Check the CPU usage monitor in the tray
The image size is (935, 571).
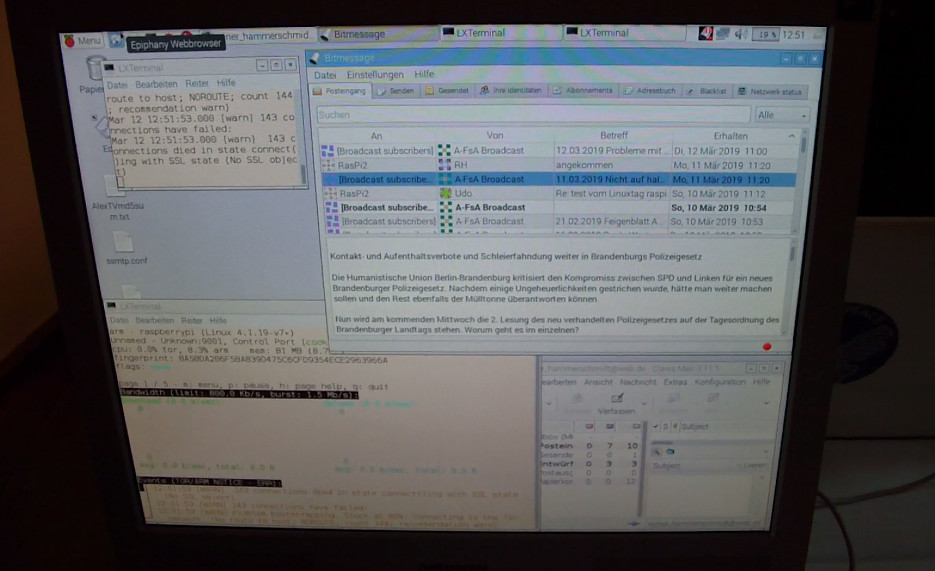pyautogui.click(x=765, y=35)
